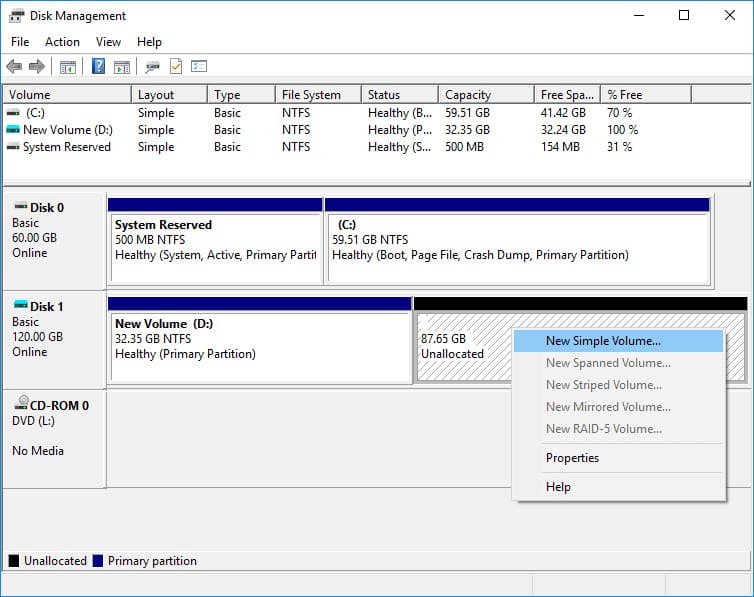Image resolution: width=754 pixels, height=597 pixels.
Task: Click the Show/Hide Action Pane icon
Action: (x=121, y=67)
